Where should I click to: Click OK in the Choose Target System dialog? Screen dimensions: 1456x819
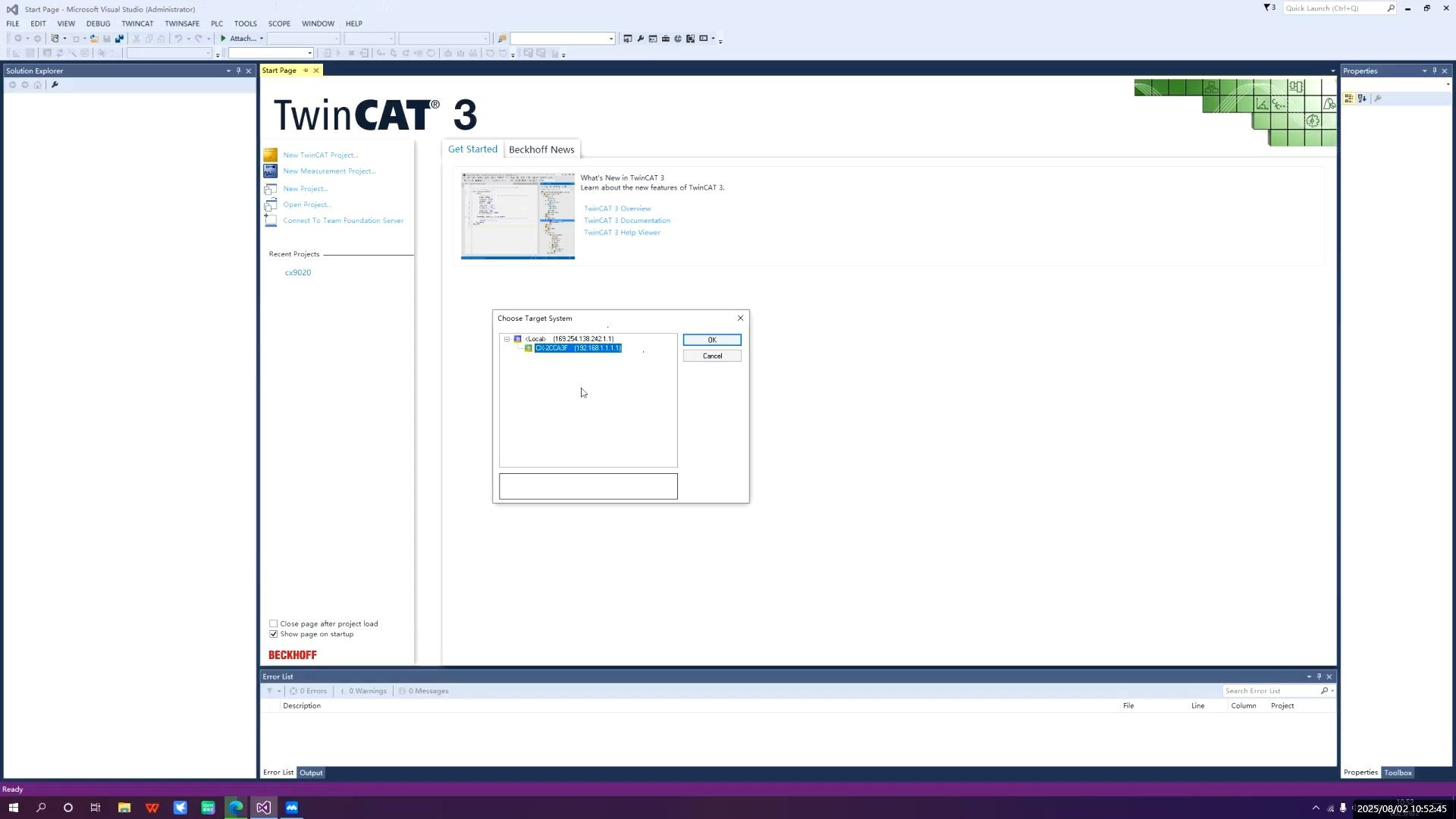point(711,340)
